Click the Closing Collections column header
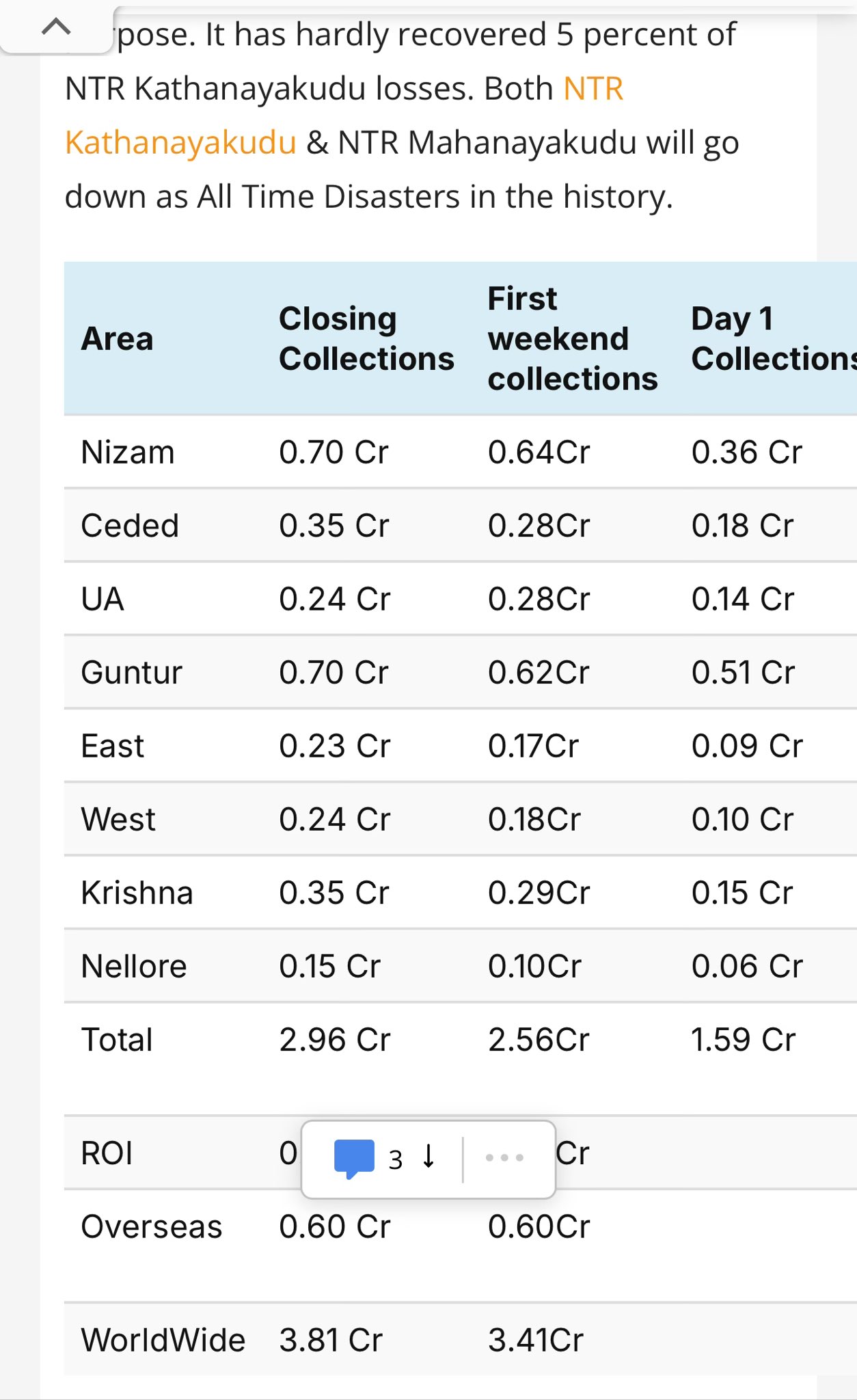The height and width of the screenshot is (1400, 857). (366, 339)
